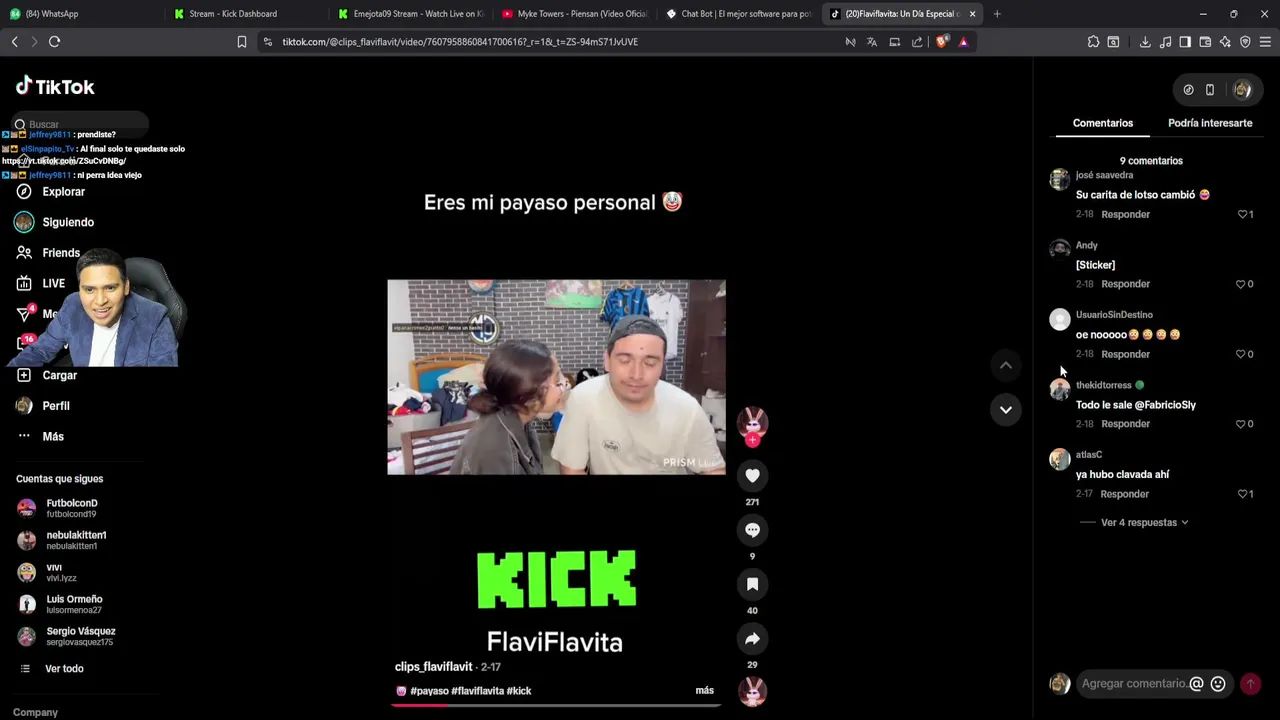The height and width of the screenshot is (720, 1280).
Task: Reply to josé saavedra's comment
Action: (1125, 214)
